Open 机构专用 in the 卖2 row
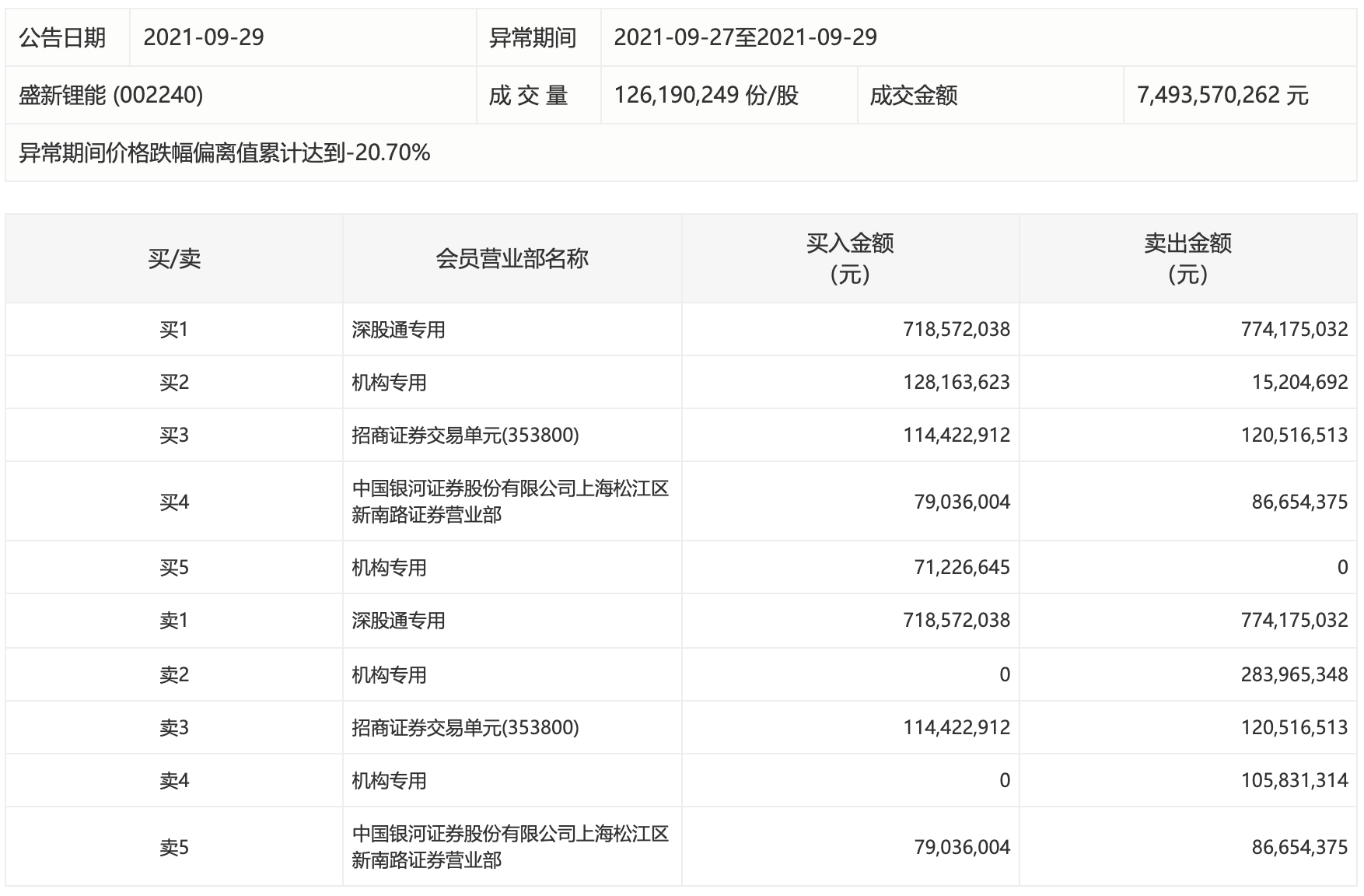 389,674
